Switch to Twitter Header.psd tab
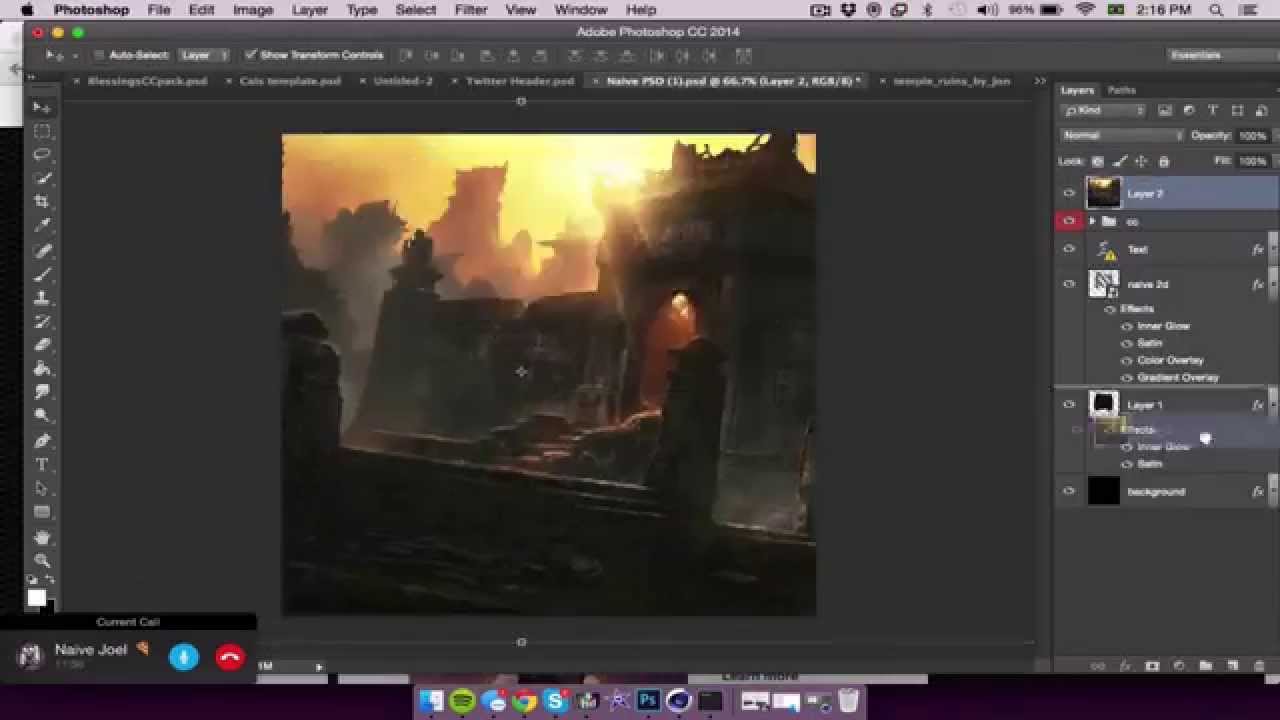Image resolution: width=1280 pixels, height=720 pixels. (x=520, y=81)
